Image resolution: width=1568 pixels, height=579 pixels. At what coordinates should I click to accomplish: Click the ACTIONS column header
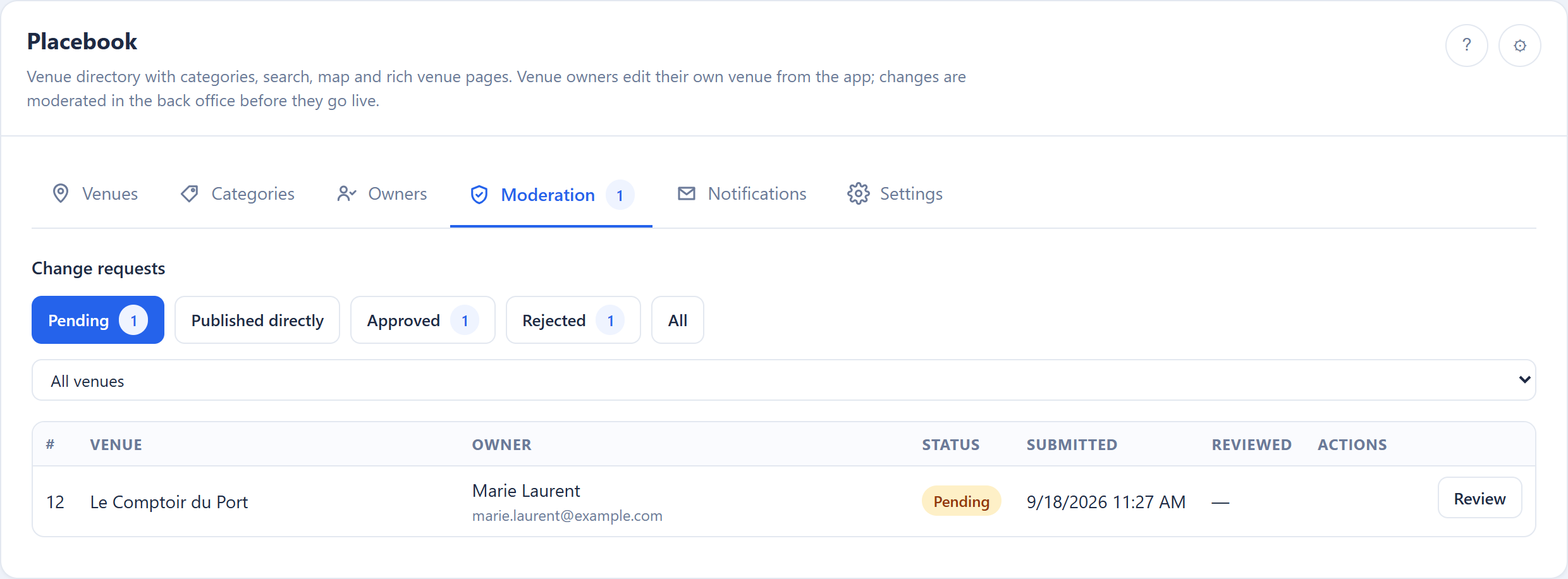(x=1352, y=444)
